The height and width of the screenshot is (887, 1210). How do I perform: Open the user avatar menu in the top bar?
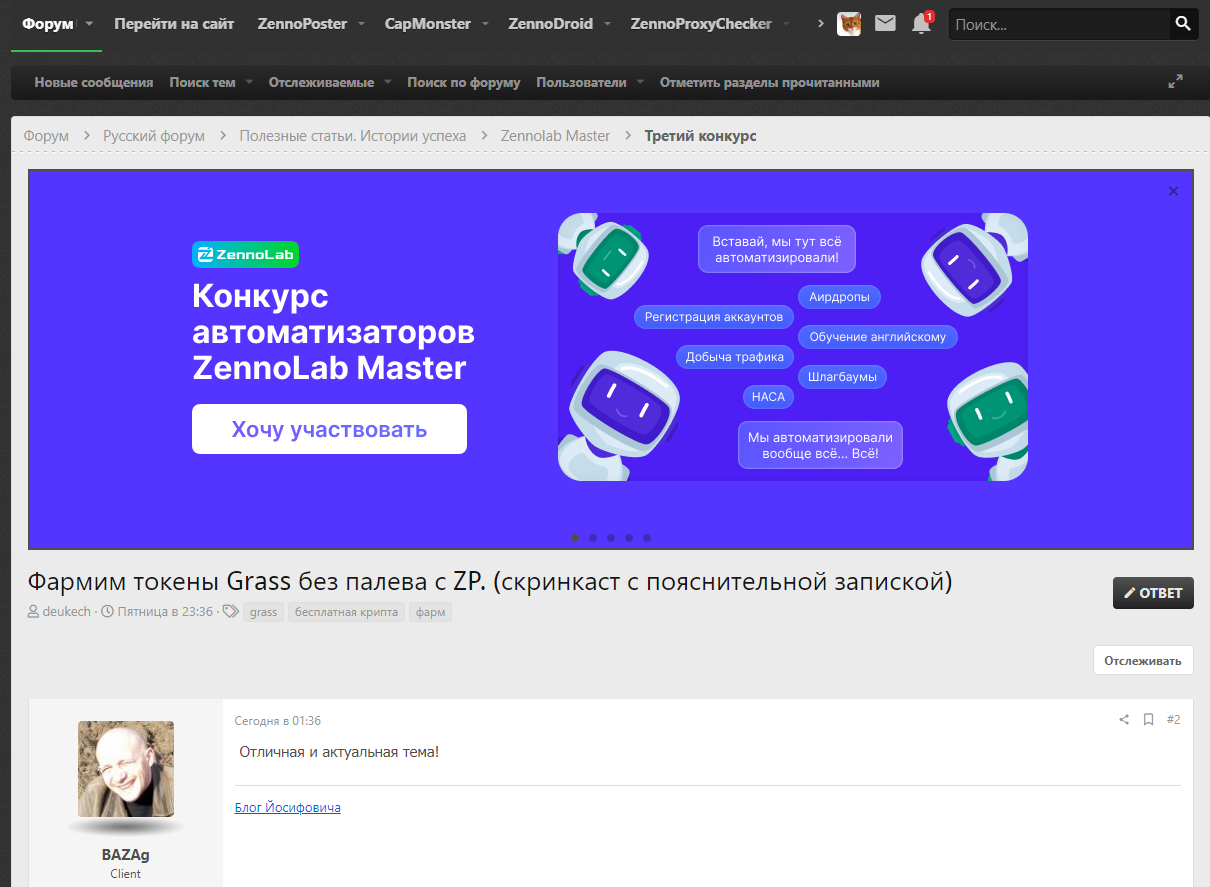pos(849,24)
